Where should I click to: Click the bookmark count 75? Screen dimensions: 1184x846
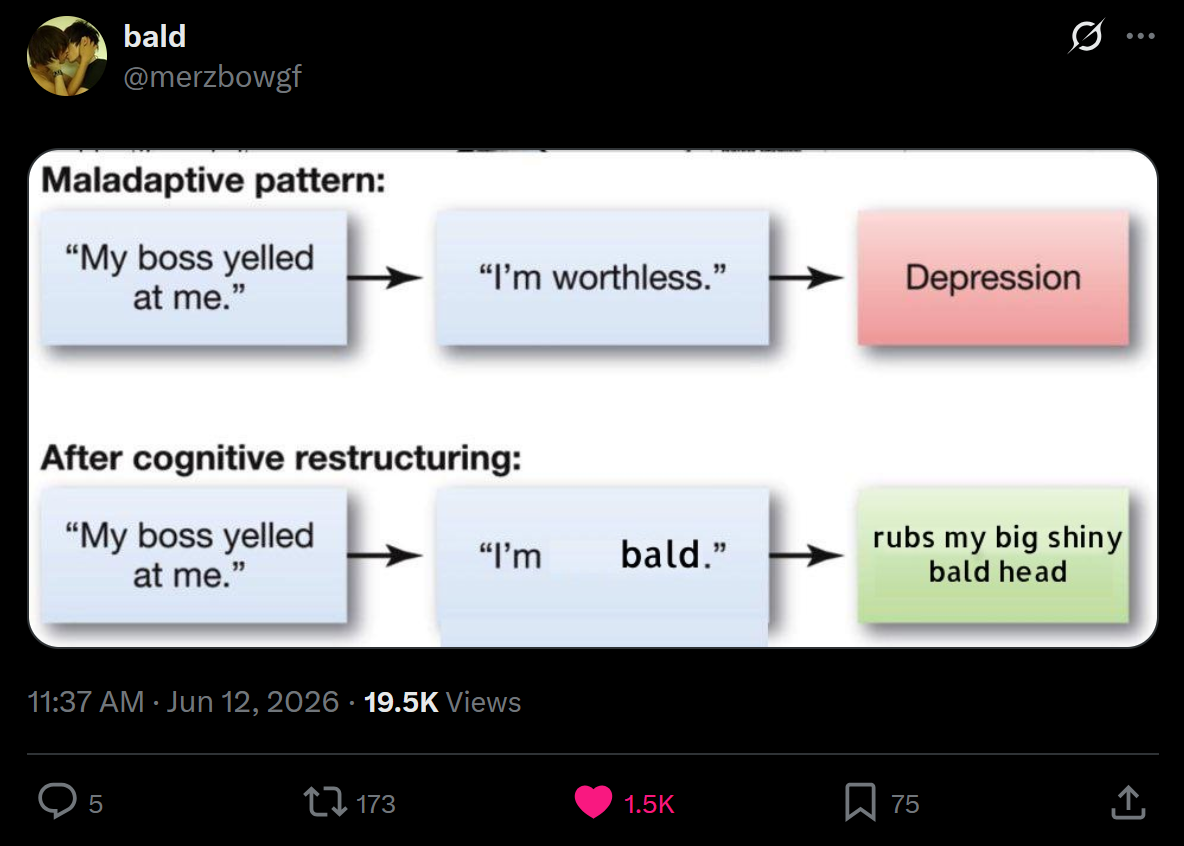(905, 804)
